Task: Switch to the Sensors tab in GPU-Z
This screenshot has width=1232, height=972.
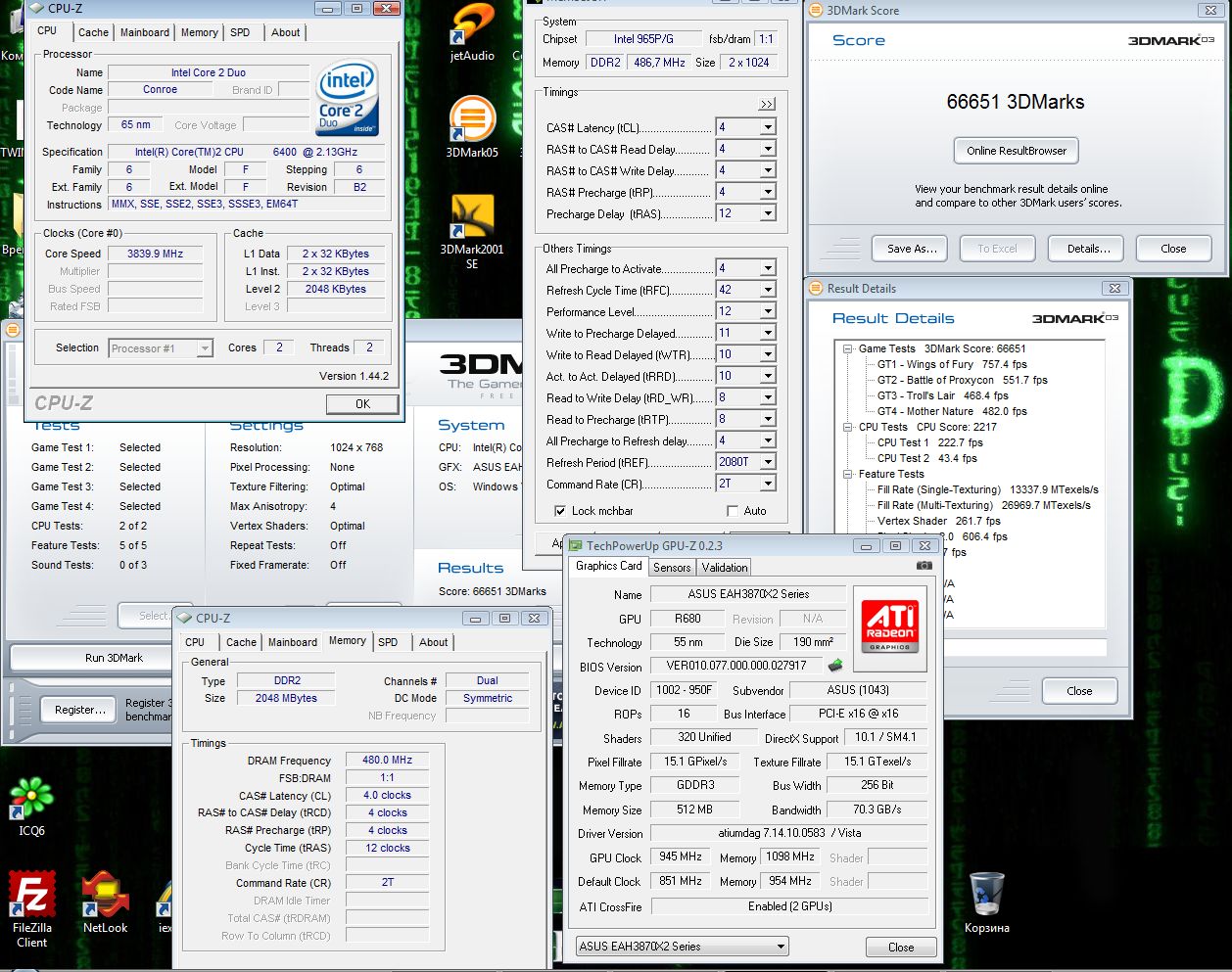Action: [x=672, y=568]
